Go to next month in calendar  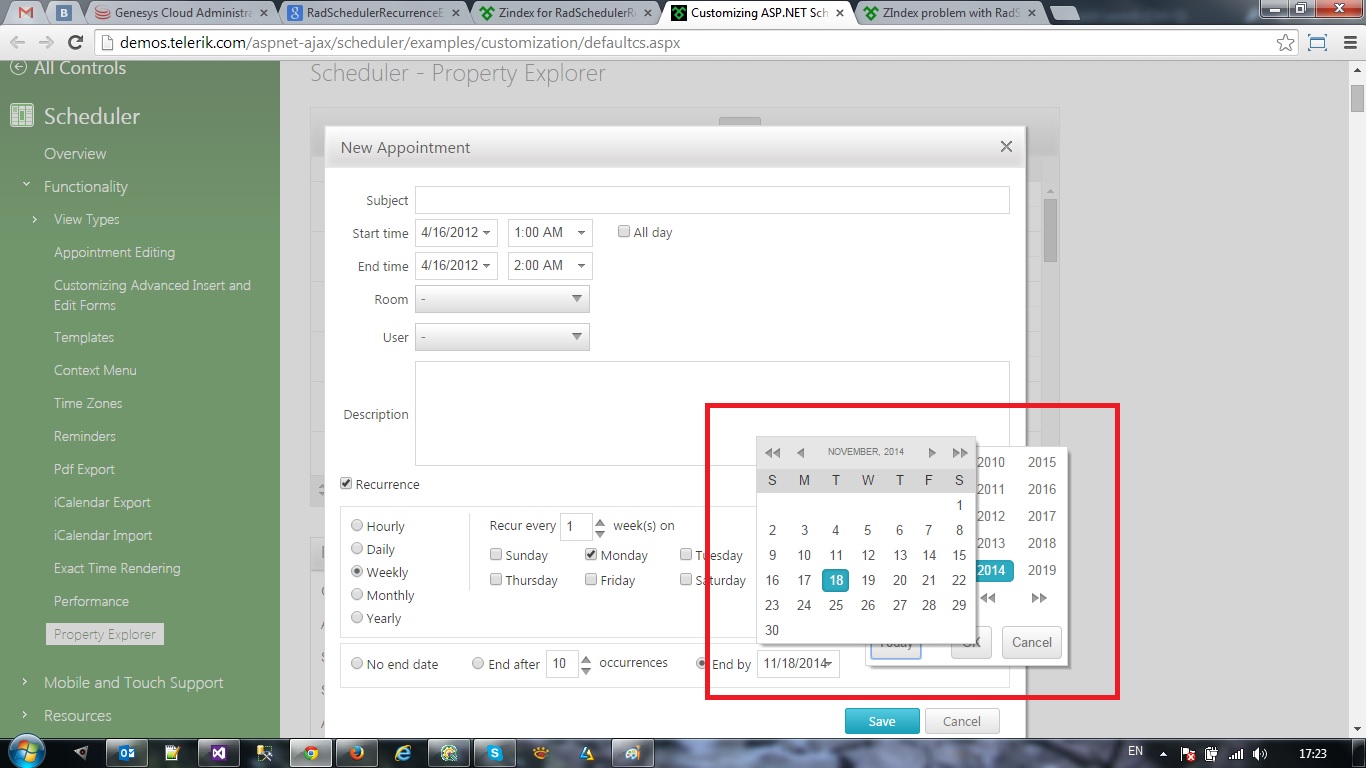click(x=932, y=453)
